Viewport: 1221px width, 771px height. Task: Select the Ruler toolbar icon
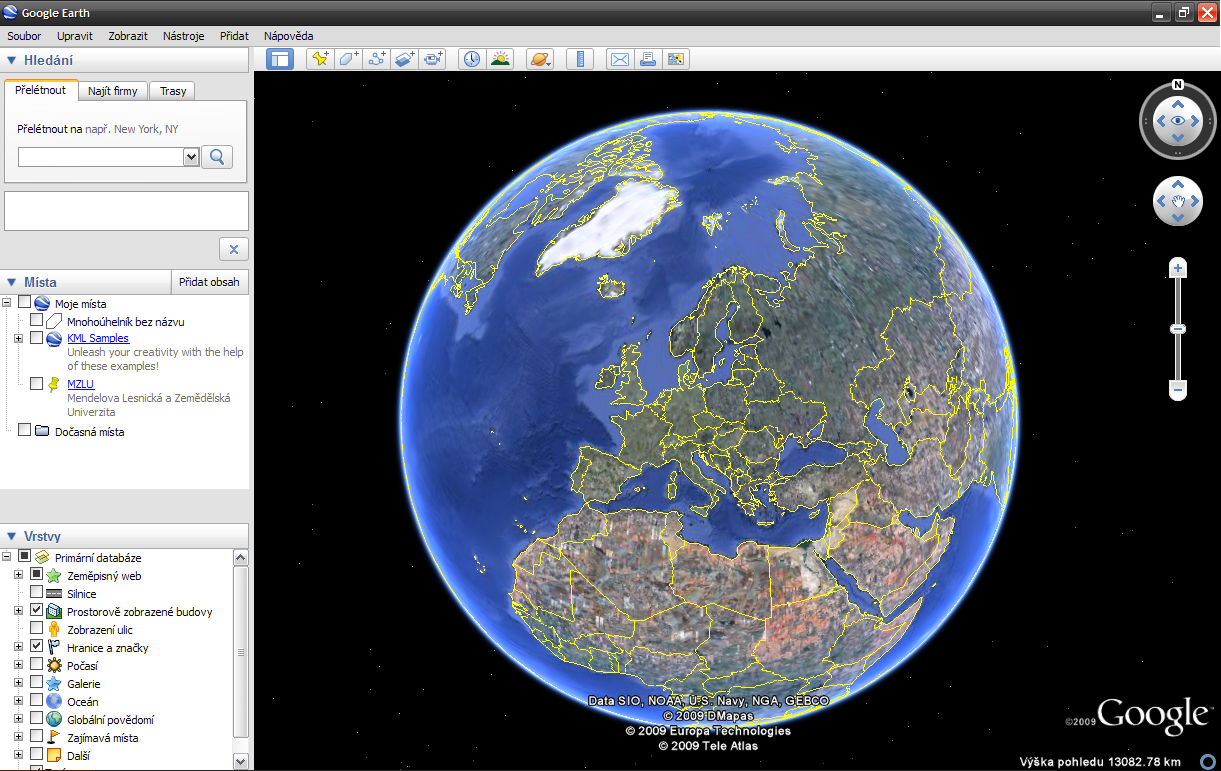[x=580, y=59]
